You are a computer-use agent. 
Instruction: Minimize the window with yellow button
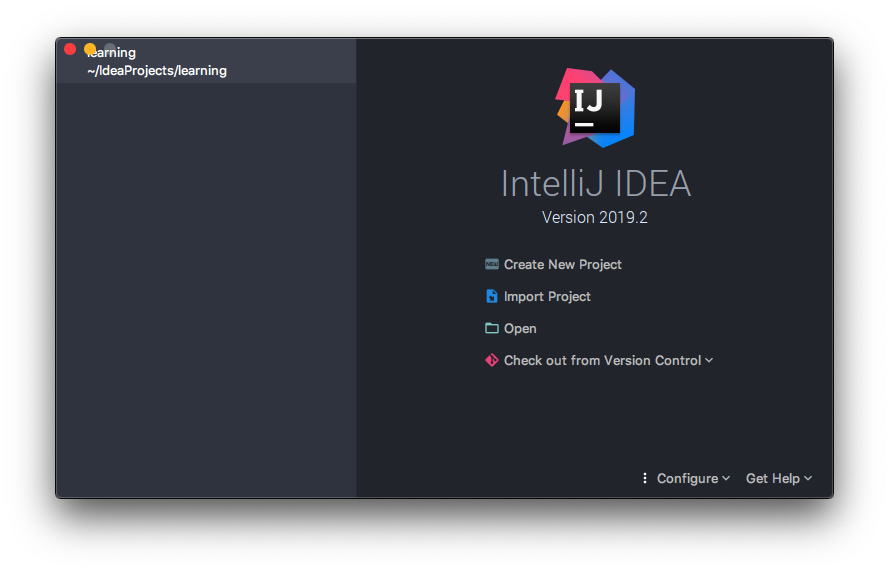point(90,49)
